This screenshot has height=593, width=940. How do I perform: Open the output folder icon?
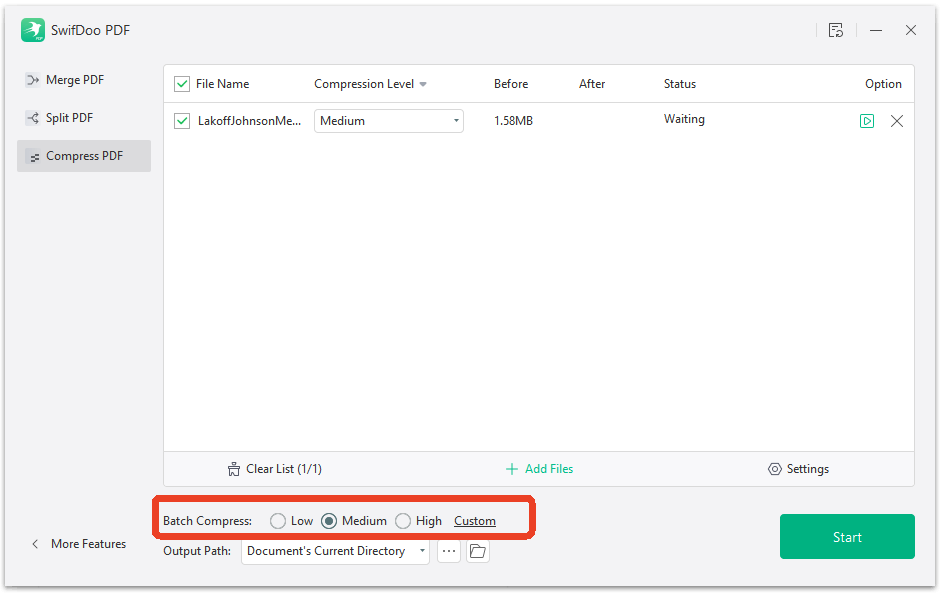[x=478, y=551]
